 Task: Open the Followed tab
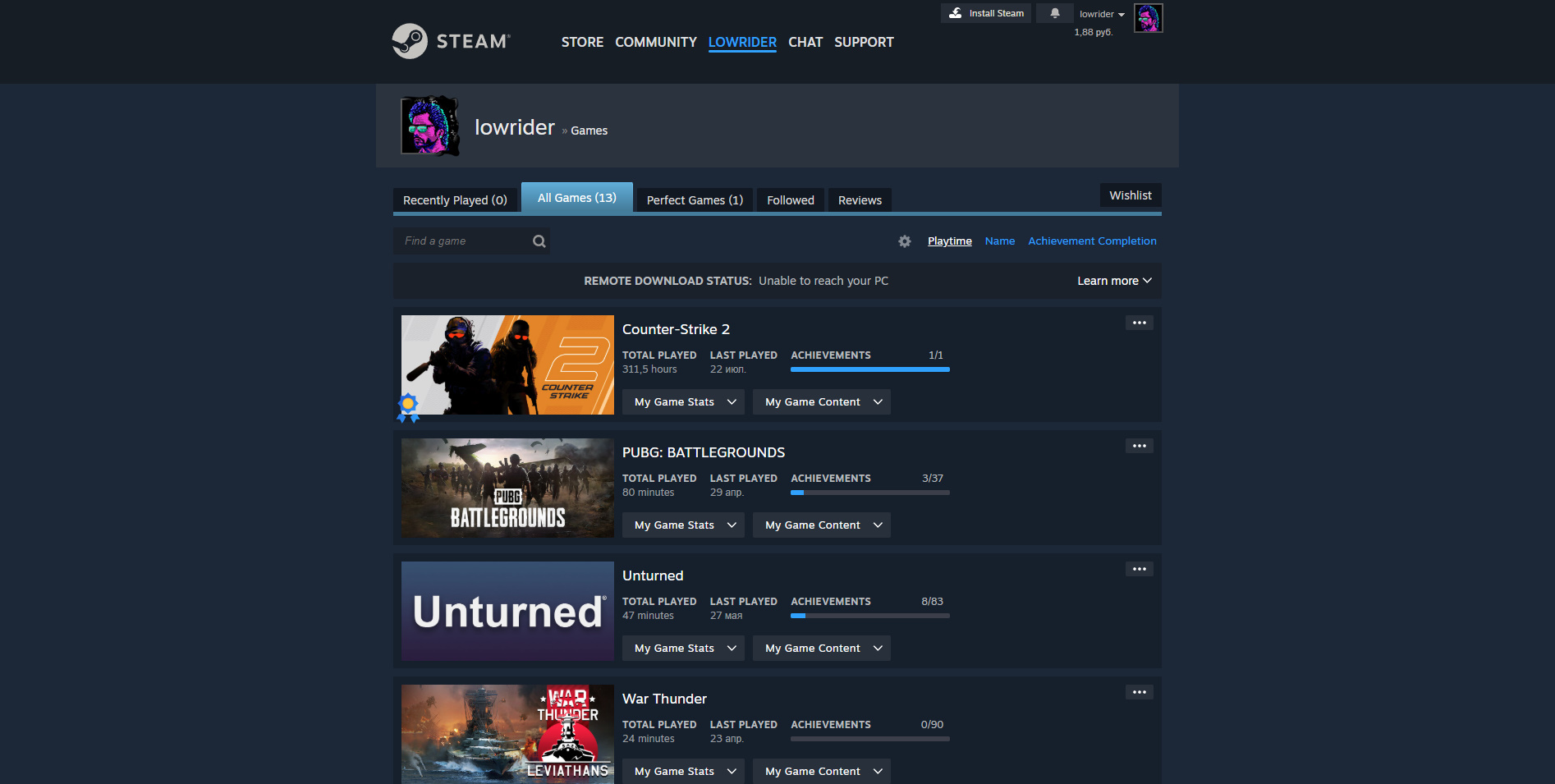(791, 200)
